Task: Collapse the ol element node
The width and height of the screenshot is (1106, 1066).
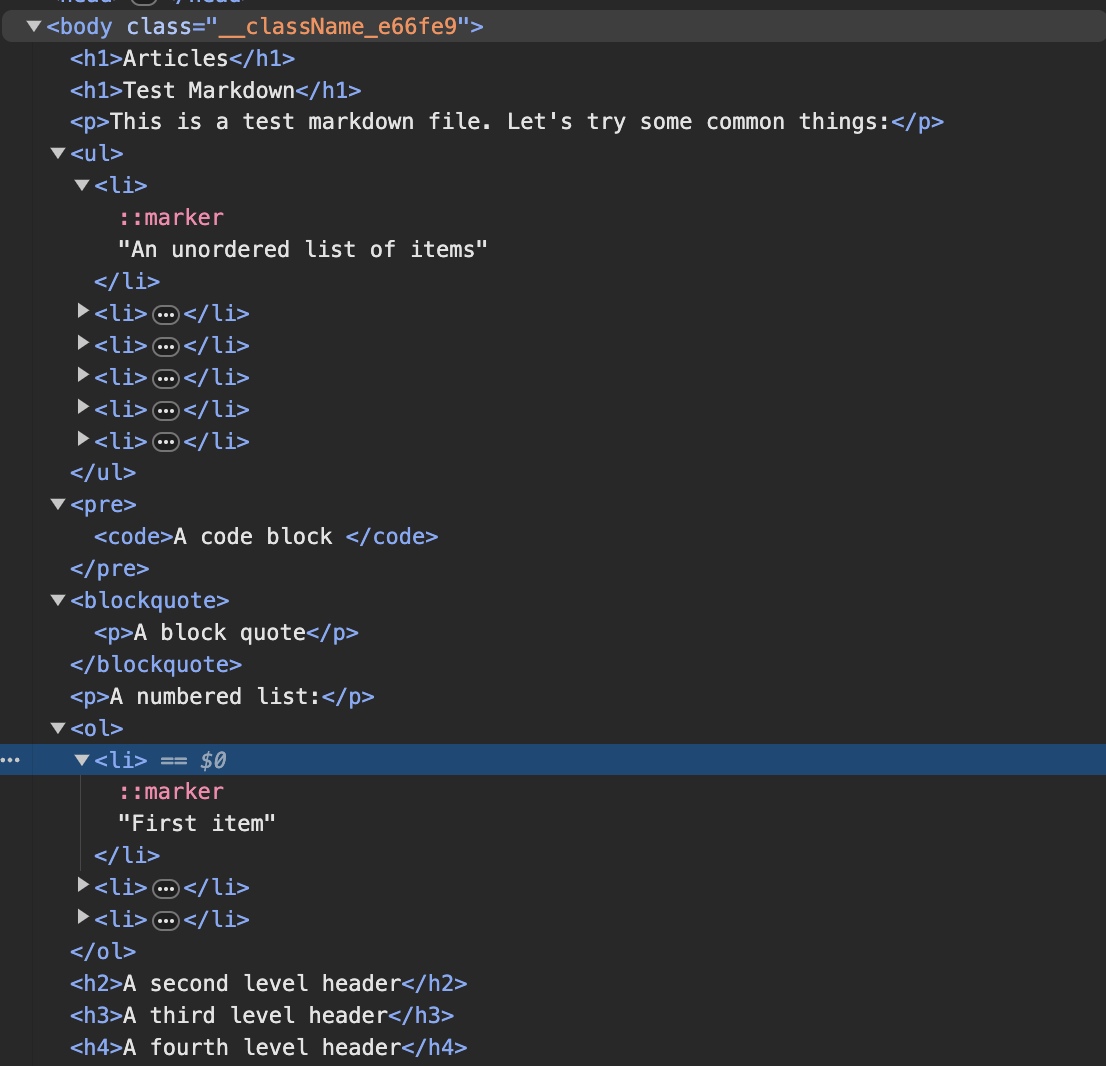Action: point(58,727)
